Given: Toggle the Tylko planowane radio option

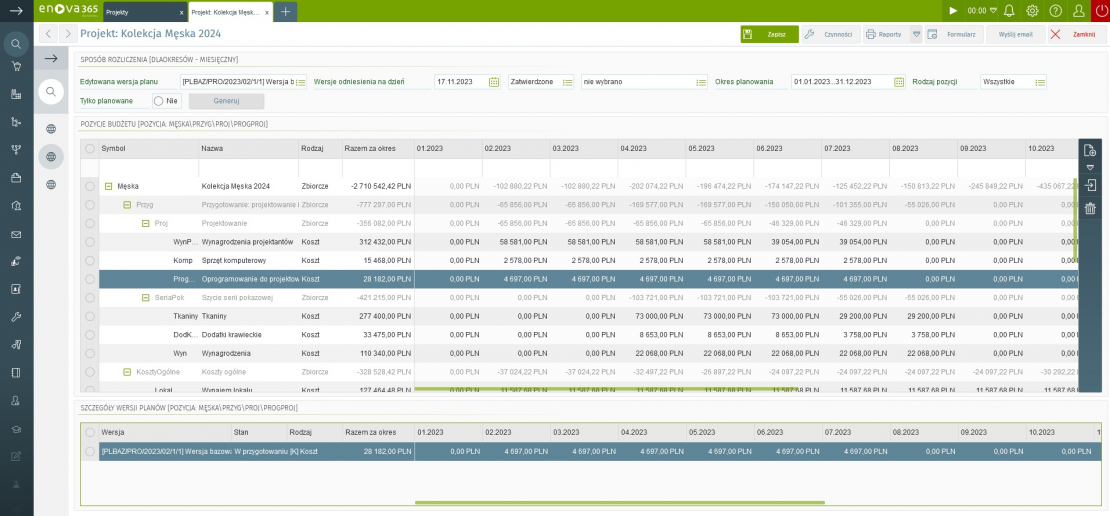Looking at the screenshot, I should pyautogui.click(x=158, y=101).
